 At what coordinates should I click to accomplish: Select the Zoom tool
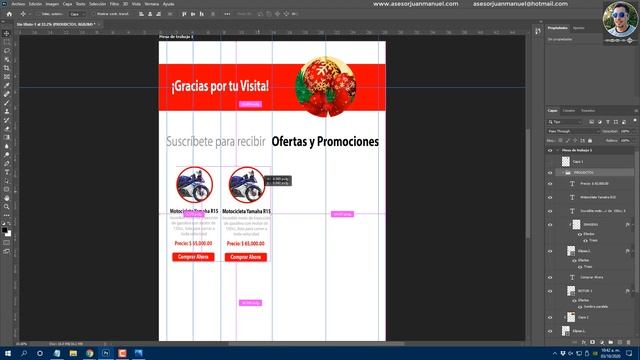tap(7, 207)
